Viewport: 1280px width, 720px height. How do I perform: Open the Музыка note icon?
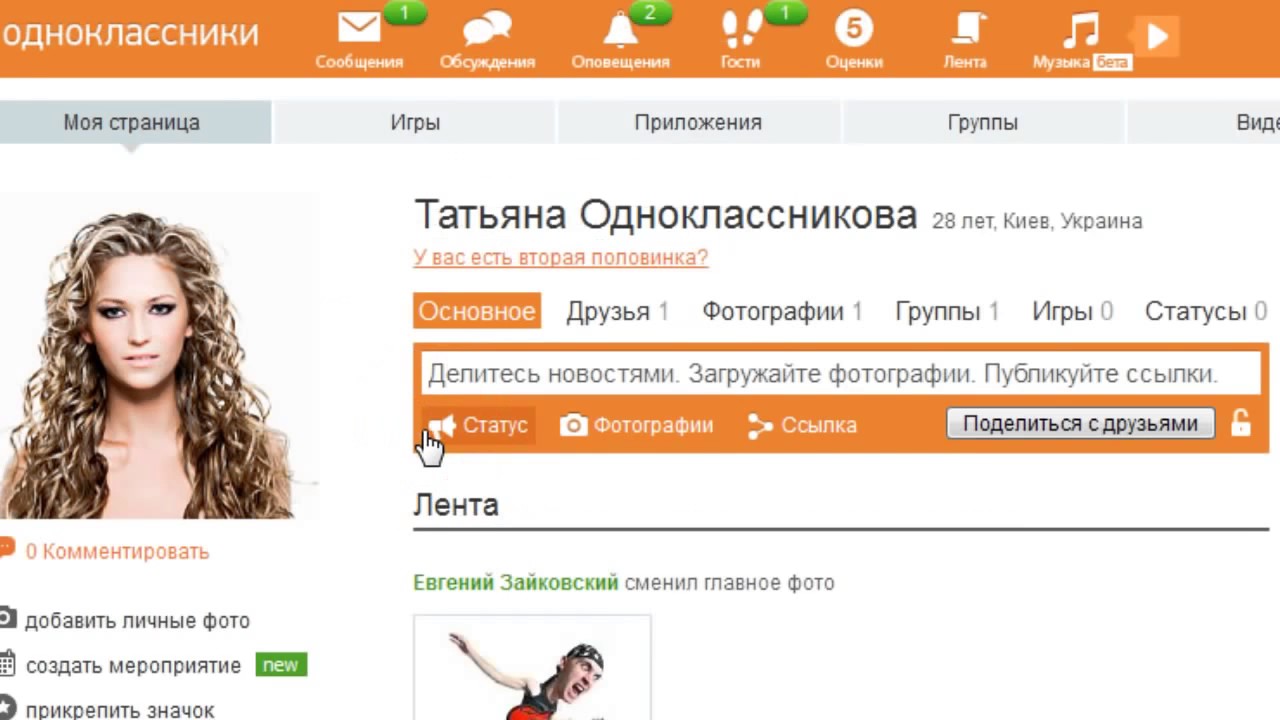click(1080, 29)
